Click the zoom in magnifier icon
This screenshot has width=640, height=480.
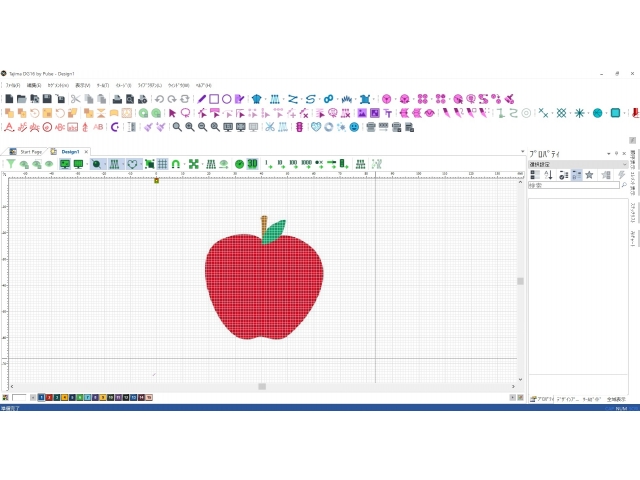[190, 127]
